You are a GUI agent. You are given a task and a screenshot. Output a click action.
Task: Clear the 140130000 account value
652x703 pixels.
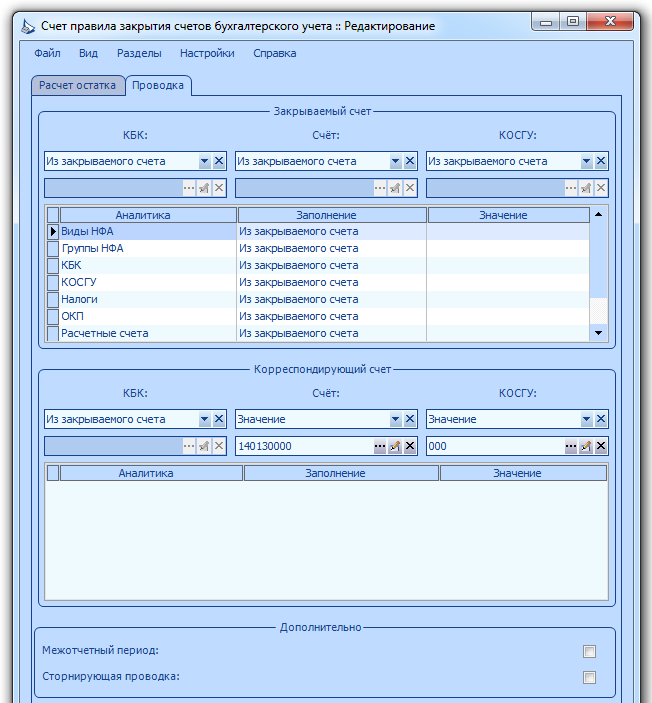click(x=410, y=446)
